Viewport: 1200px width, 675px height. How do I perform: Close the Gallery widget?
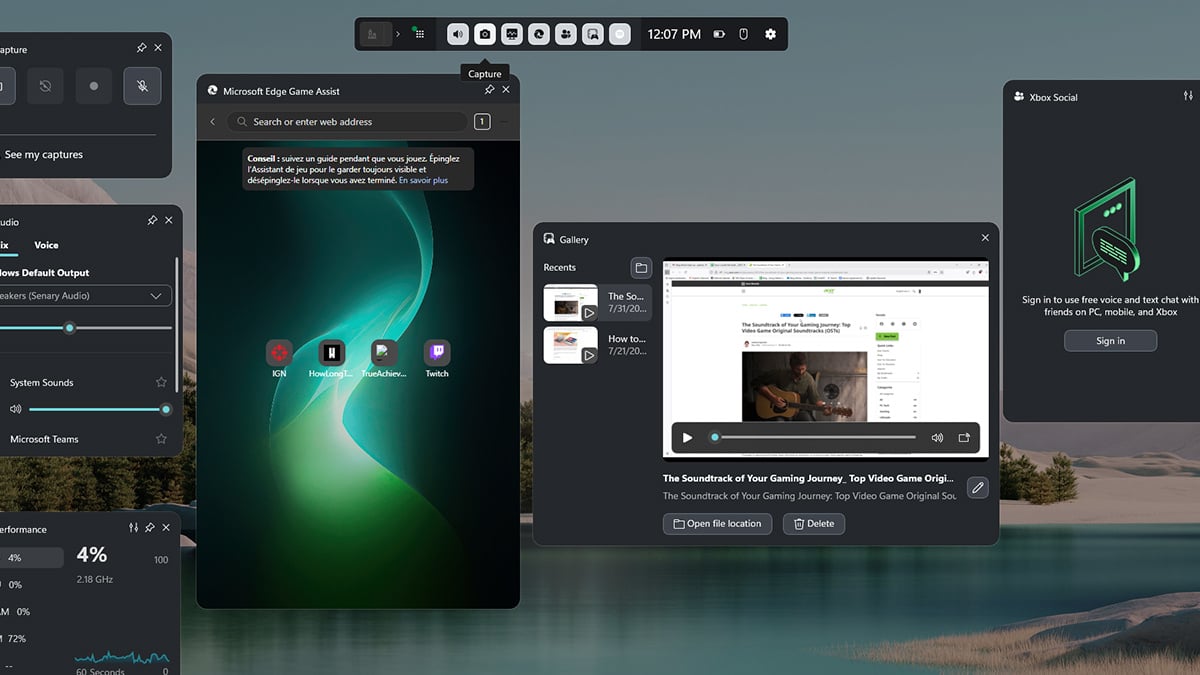[985, 238]
